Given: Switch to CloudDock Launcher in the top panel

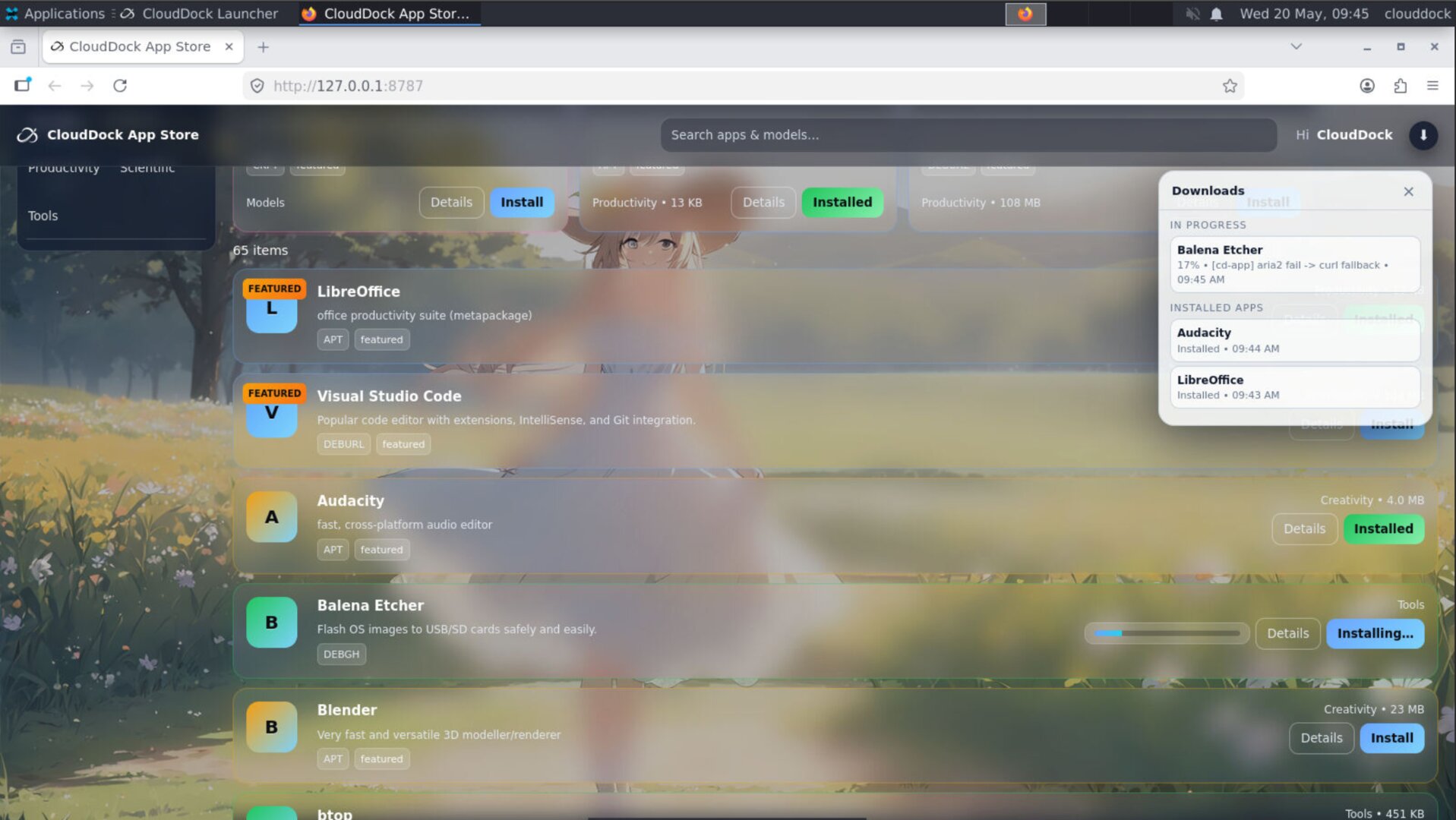Looking at the screenshot, I should [200, 14].
